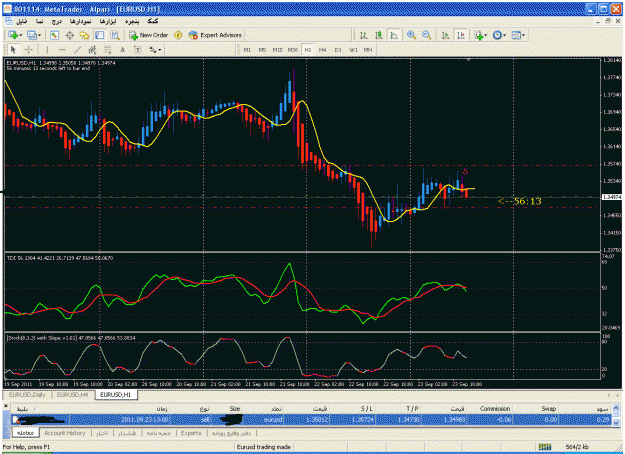Open the Account History terminal tab
This screenshot has height=454, width=625.
click(65, 433)
